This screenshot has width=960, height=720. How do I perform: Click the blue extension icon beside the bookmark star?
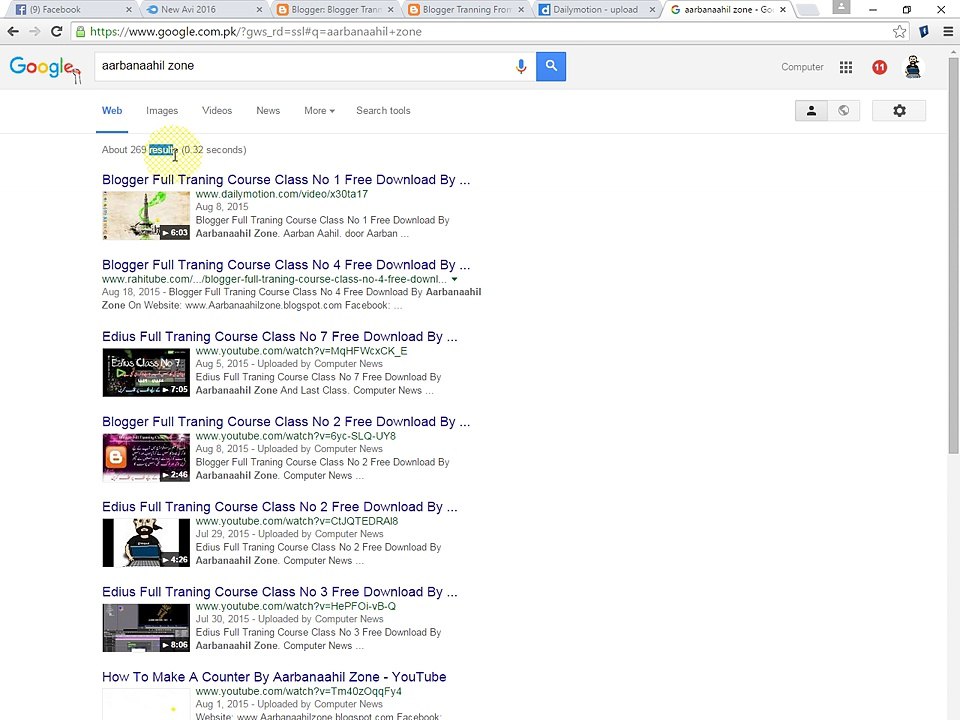[x=924, y=32]
